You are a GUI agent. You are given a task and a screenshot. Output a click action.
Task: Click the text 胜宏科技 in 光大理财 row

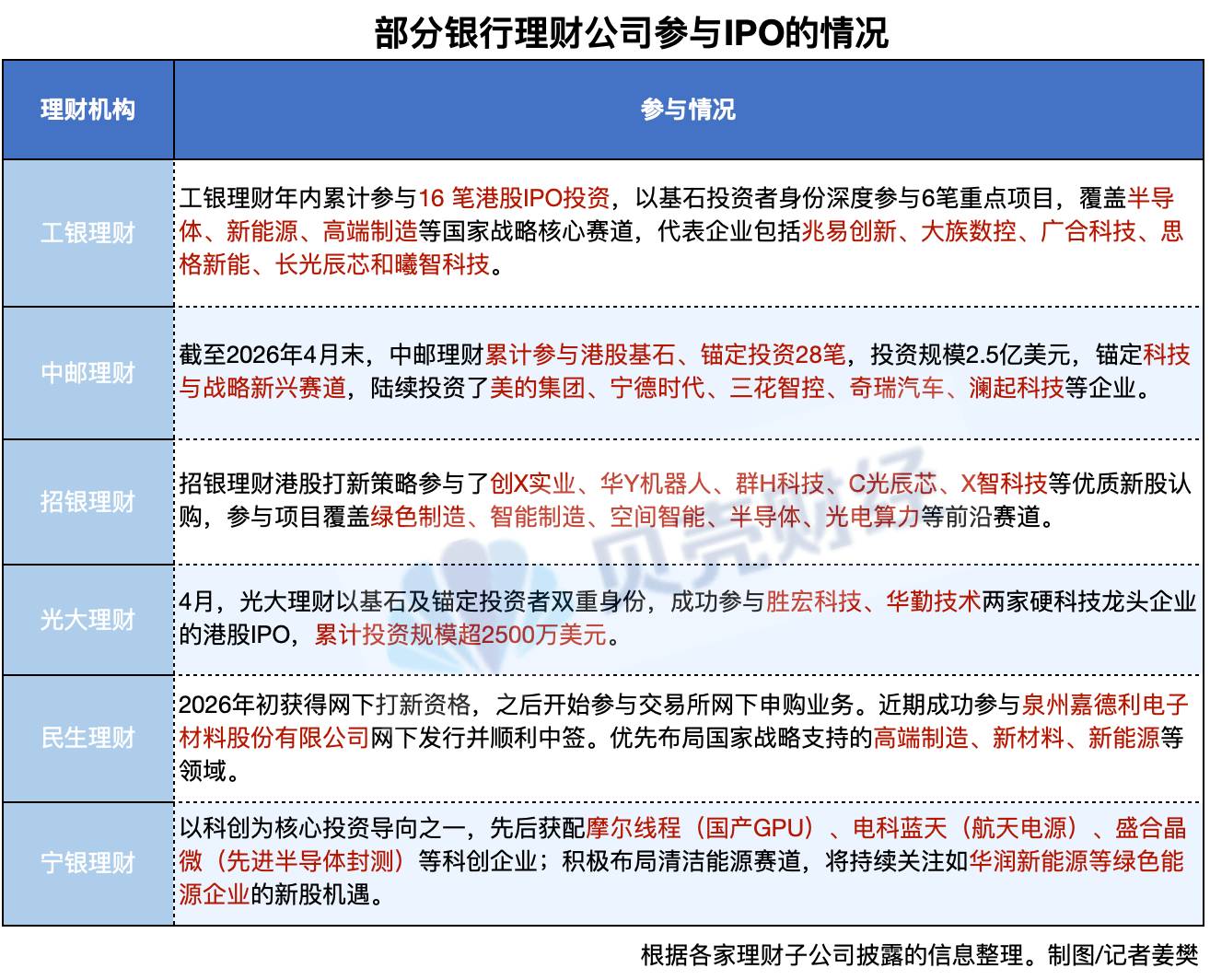coord(814,601)
